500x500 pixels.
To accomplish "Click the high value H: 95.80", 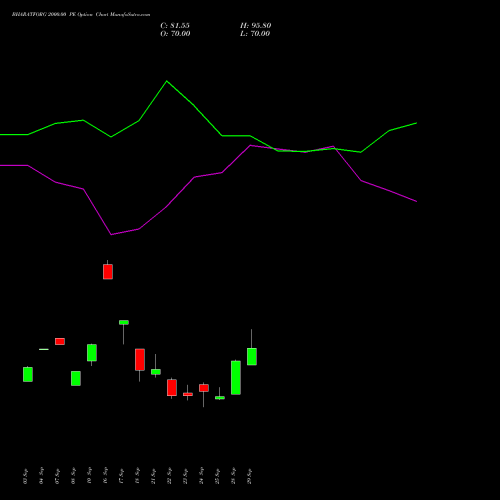I will click(x=256, y=26).
